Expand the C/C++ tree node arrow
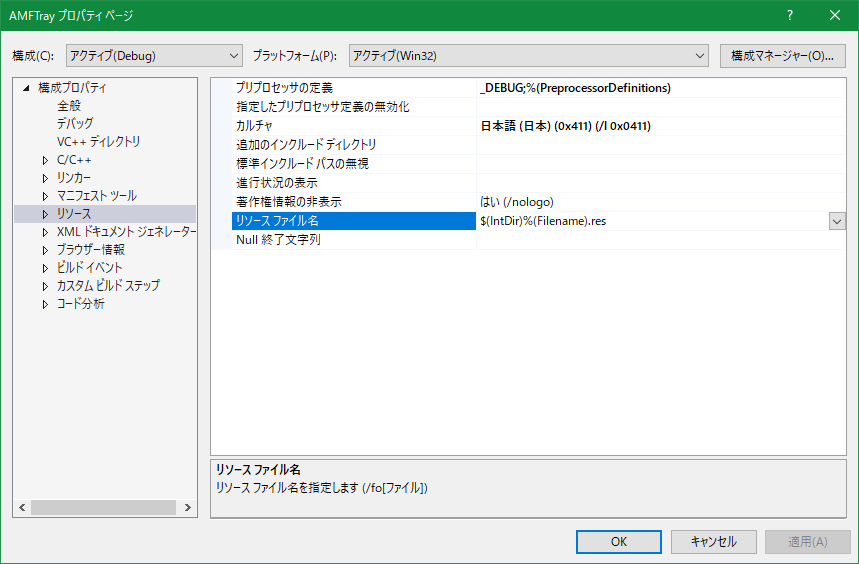Viewport: 859px width, 564px height. coord(45,160)
